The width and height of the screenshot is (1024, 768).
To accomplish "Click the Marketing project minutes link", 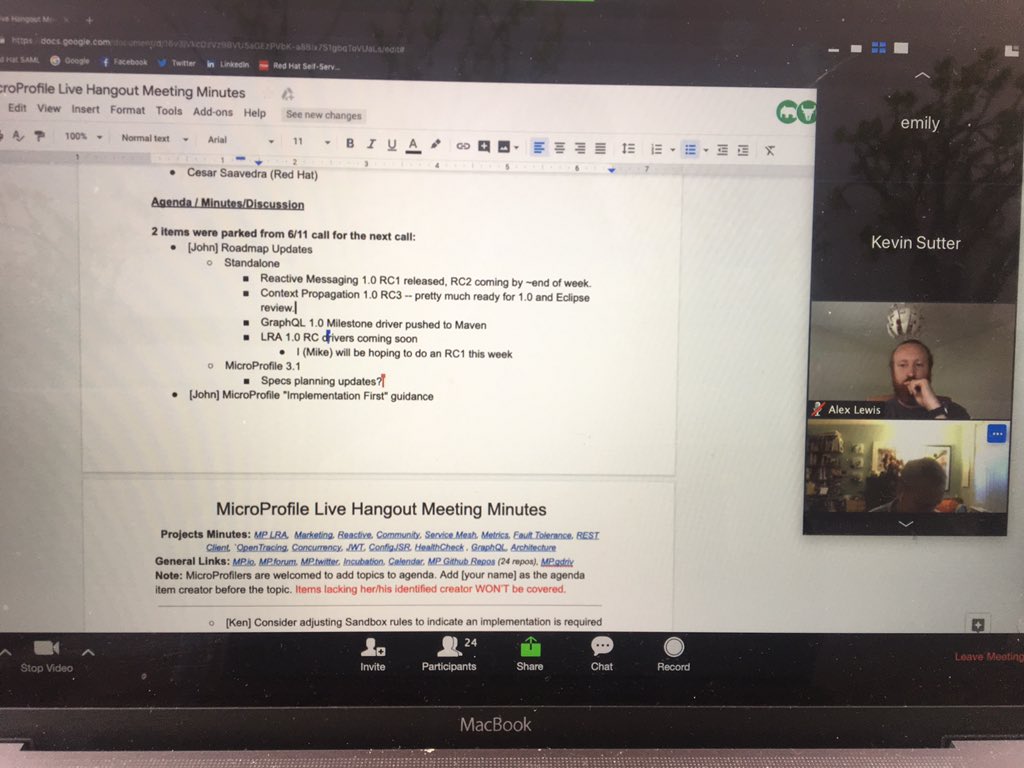I will [313, 534].
